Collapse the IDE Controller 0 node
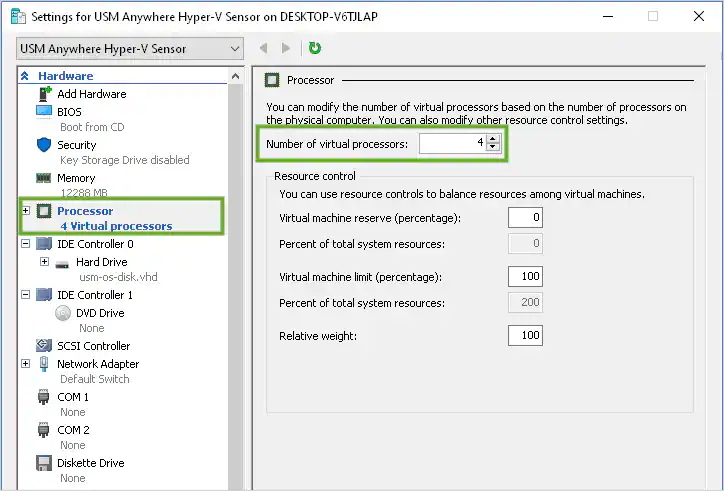 (26, 243)
